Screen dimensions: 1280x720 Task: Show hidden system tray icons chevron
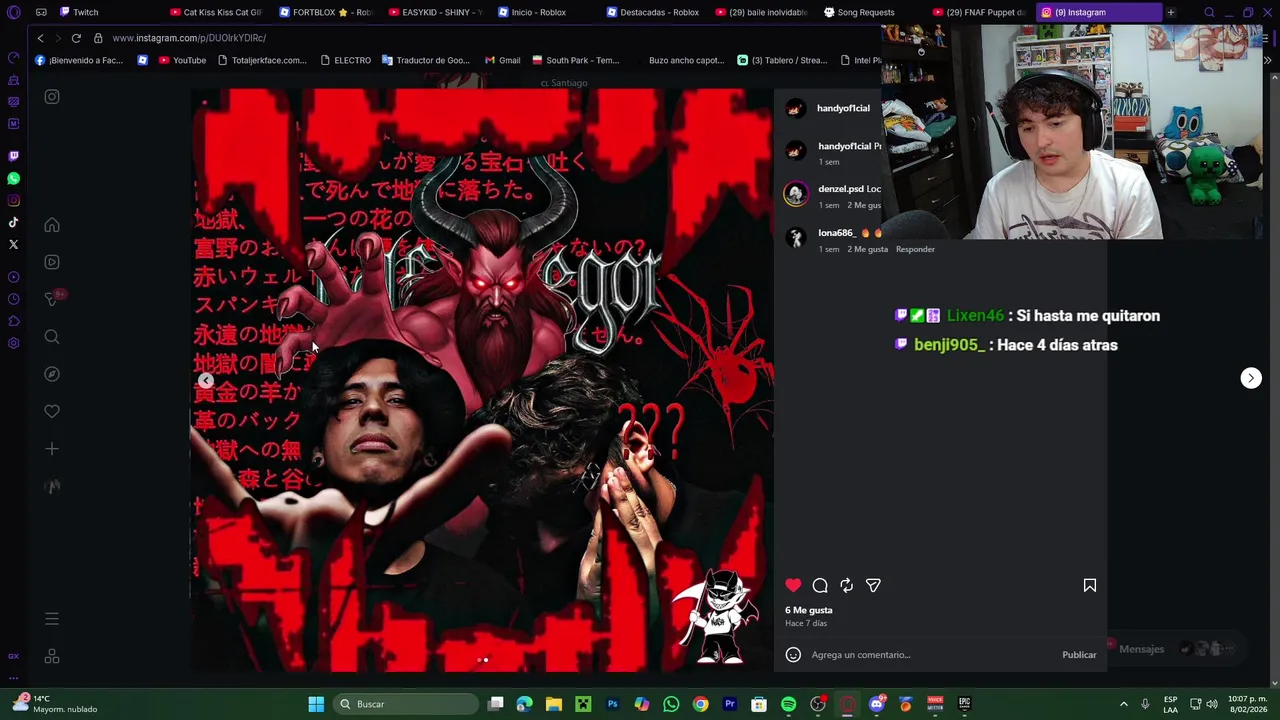(x=1123, y=704)
